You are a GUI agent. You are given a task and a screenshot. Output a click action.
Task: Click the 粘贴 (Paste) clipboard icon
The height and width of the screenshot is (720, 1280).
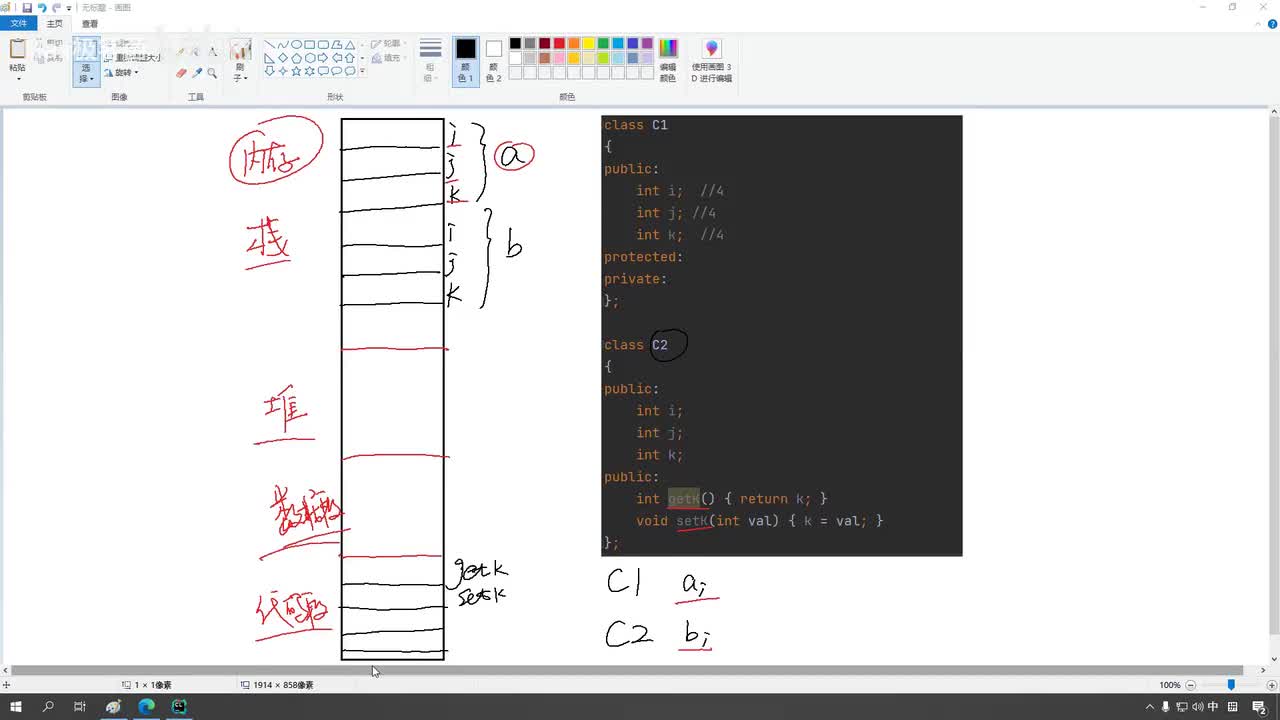click(x=17, y=48)
